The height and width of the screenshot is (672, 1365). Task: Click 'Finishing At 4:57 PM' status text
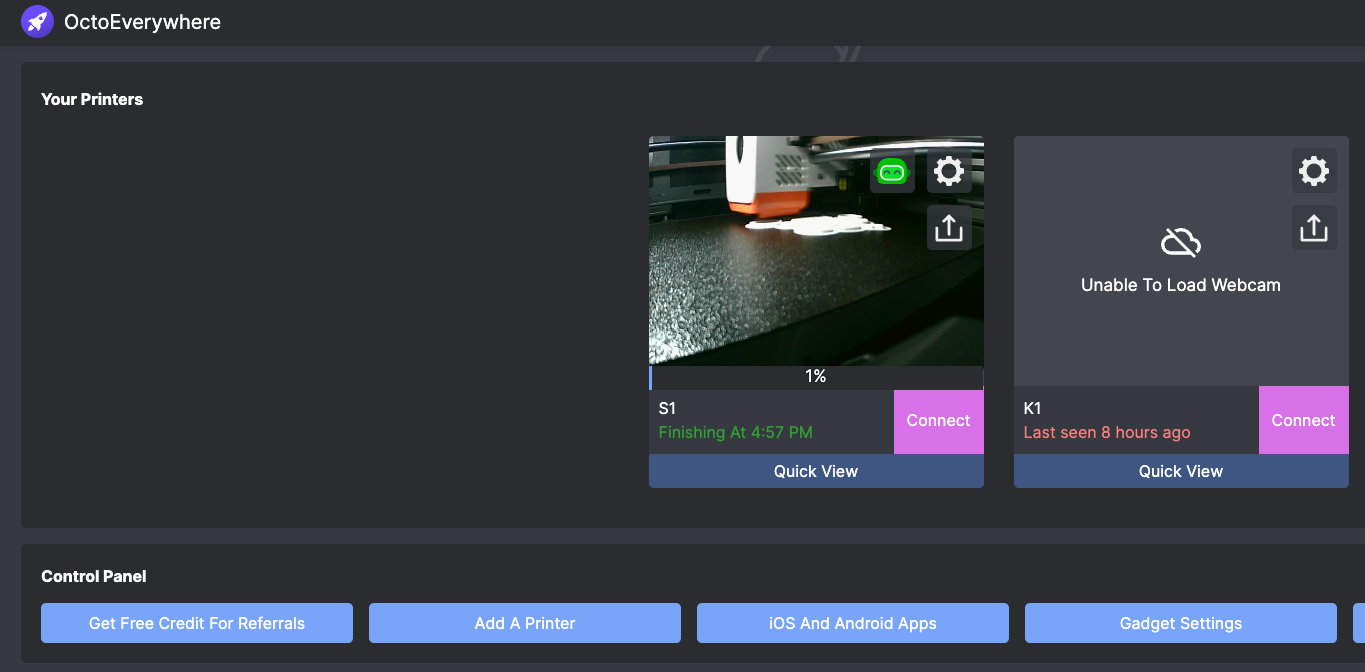(735, 433)
